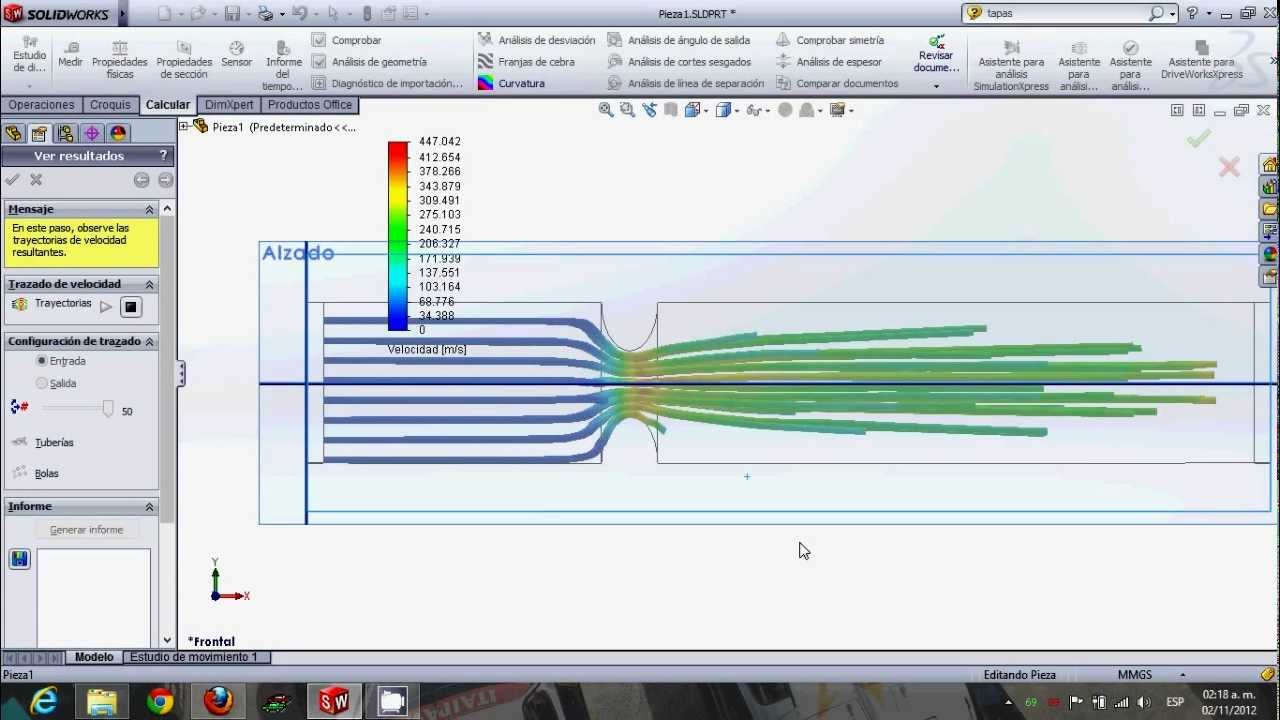The image size is (1280, 720).
Task: Launch Franjas de cebra analysis
Action: coord(526,62)
